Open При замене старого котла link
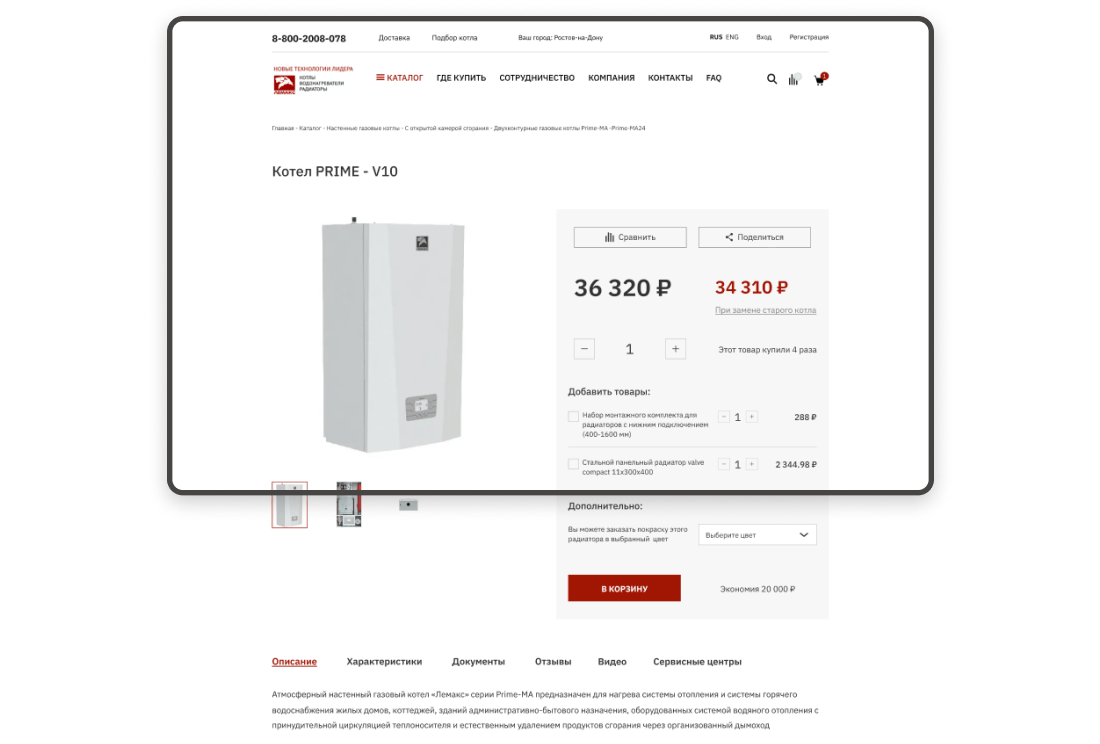This screenshot has width=1100, height=744. (x=765, y=310)
